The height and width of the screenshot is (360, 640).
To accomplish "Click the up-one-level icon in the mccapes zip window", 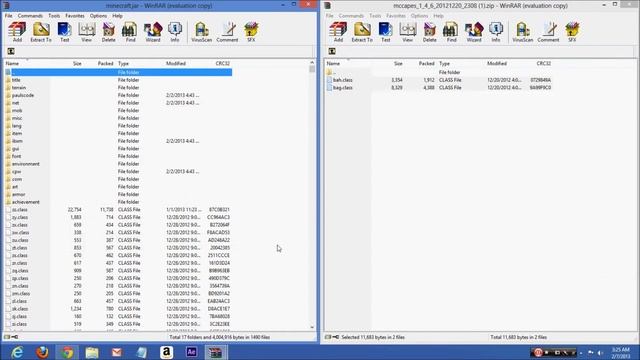I will pyautogui.click(x=332, y=51).
